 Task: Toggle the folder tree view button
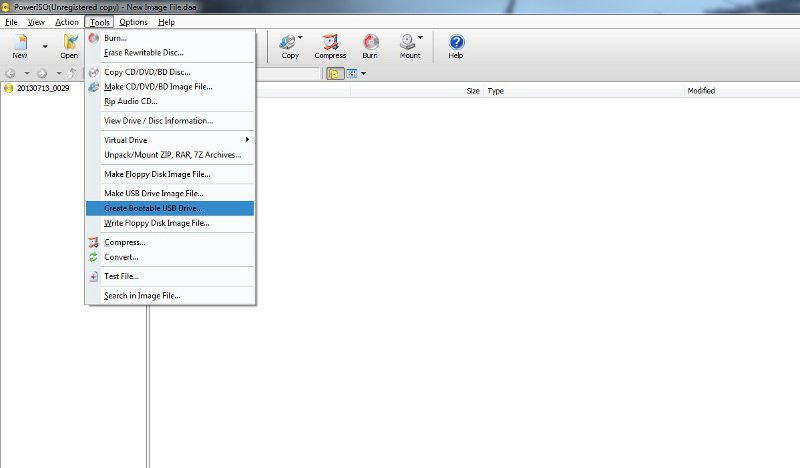click(x=334, y=73)
